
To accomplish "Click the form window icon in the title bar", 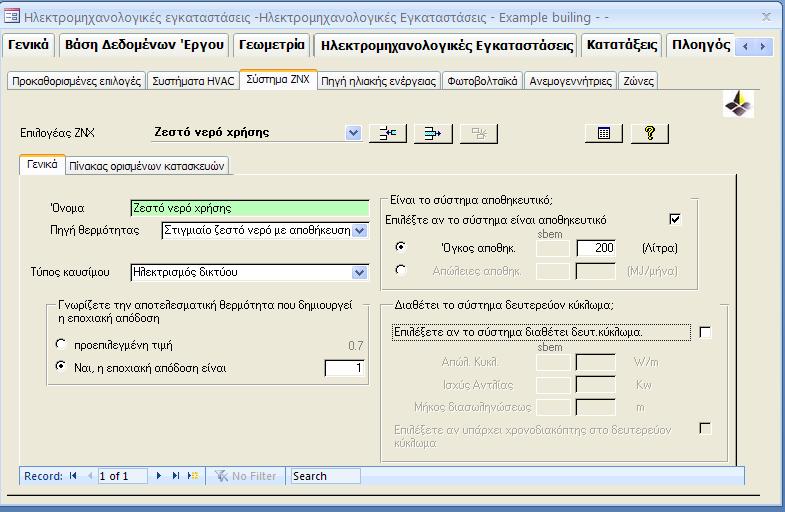I will pyautogui.click(x=12, y=17).
